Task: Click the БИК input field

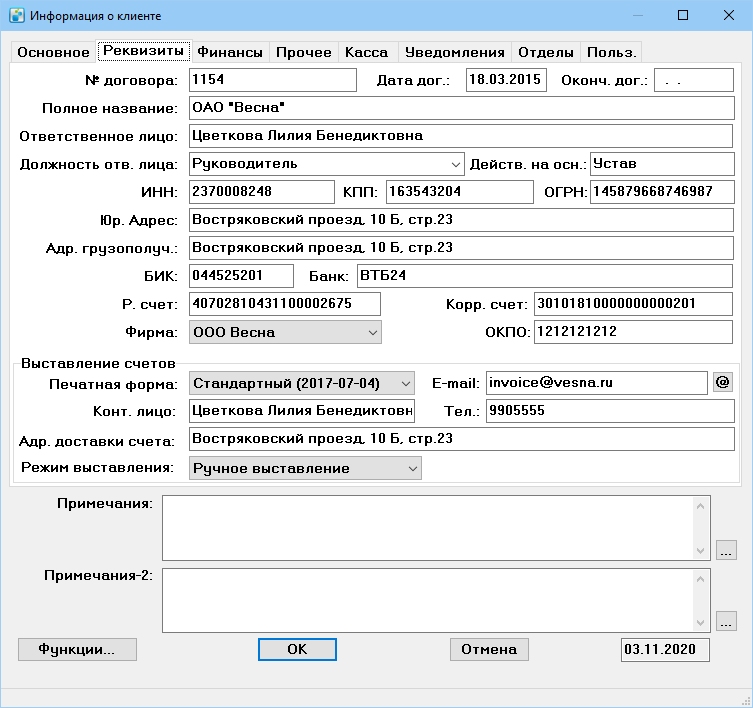Action: [x=241, y=276]
